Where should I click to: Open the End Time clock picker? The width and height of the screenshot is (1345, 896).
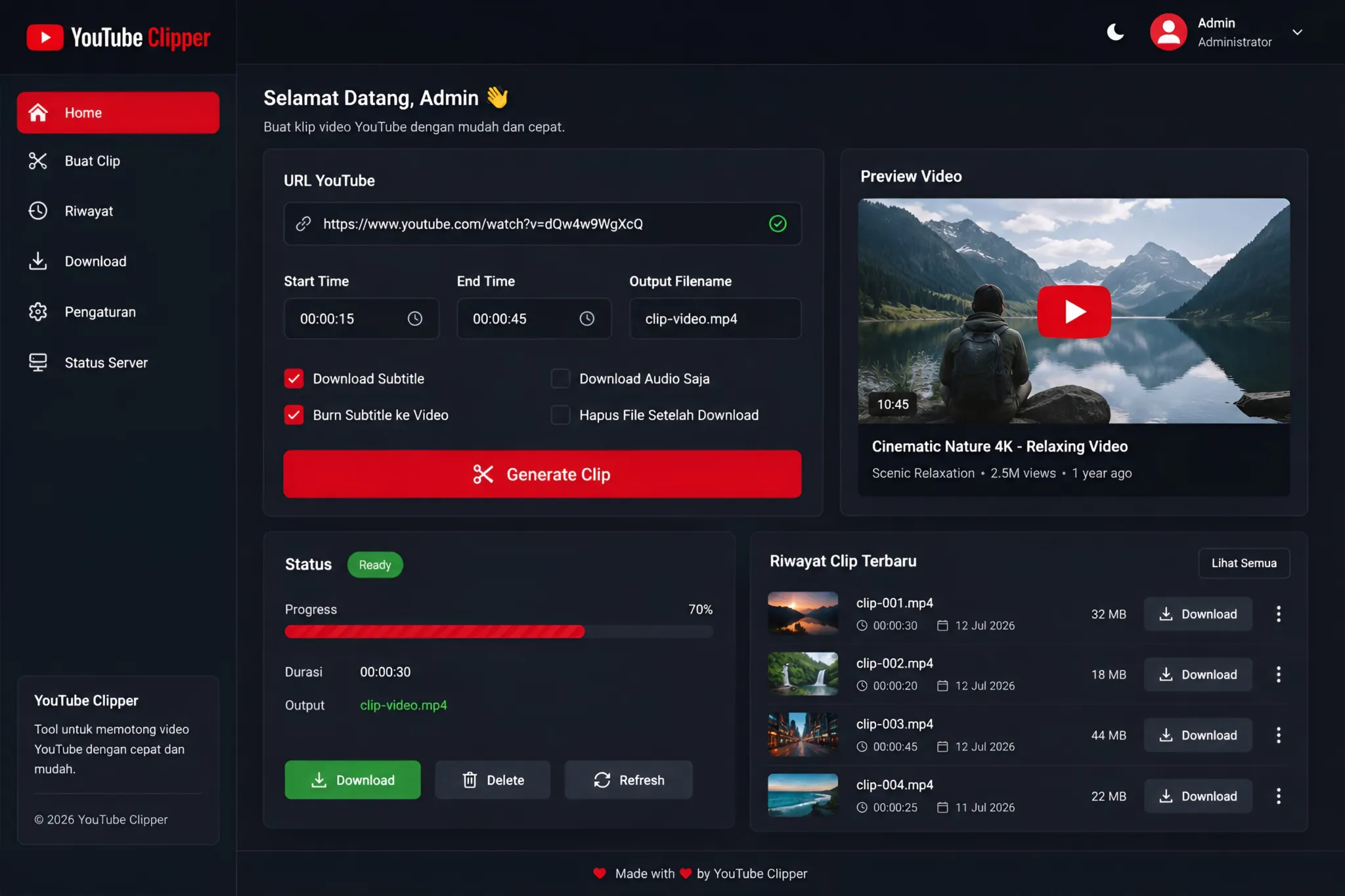point(587,318)
